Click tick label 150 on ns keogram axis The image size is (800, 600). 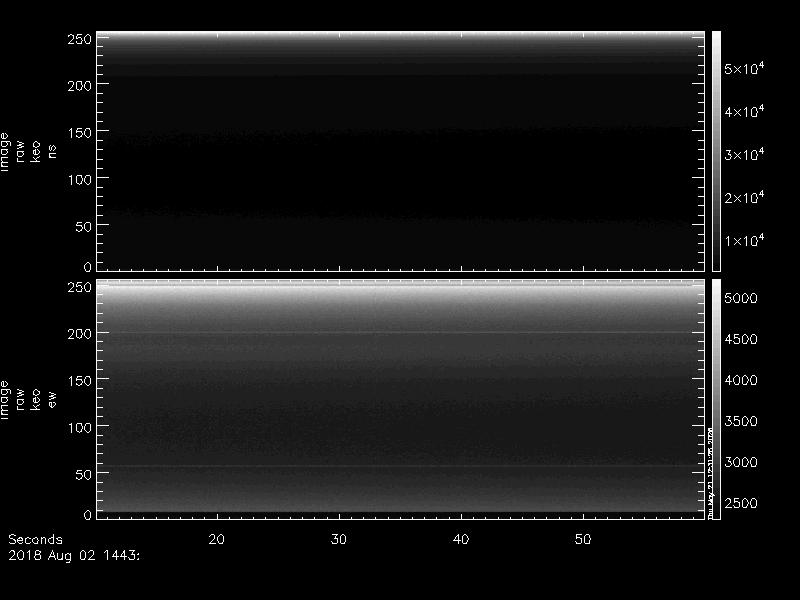80,133
